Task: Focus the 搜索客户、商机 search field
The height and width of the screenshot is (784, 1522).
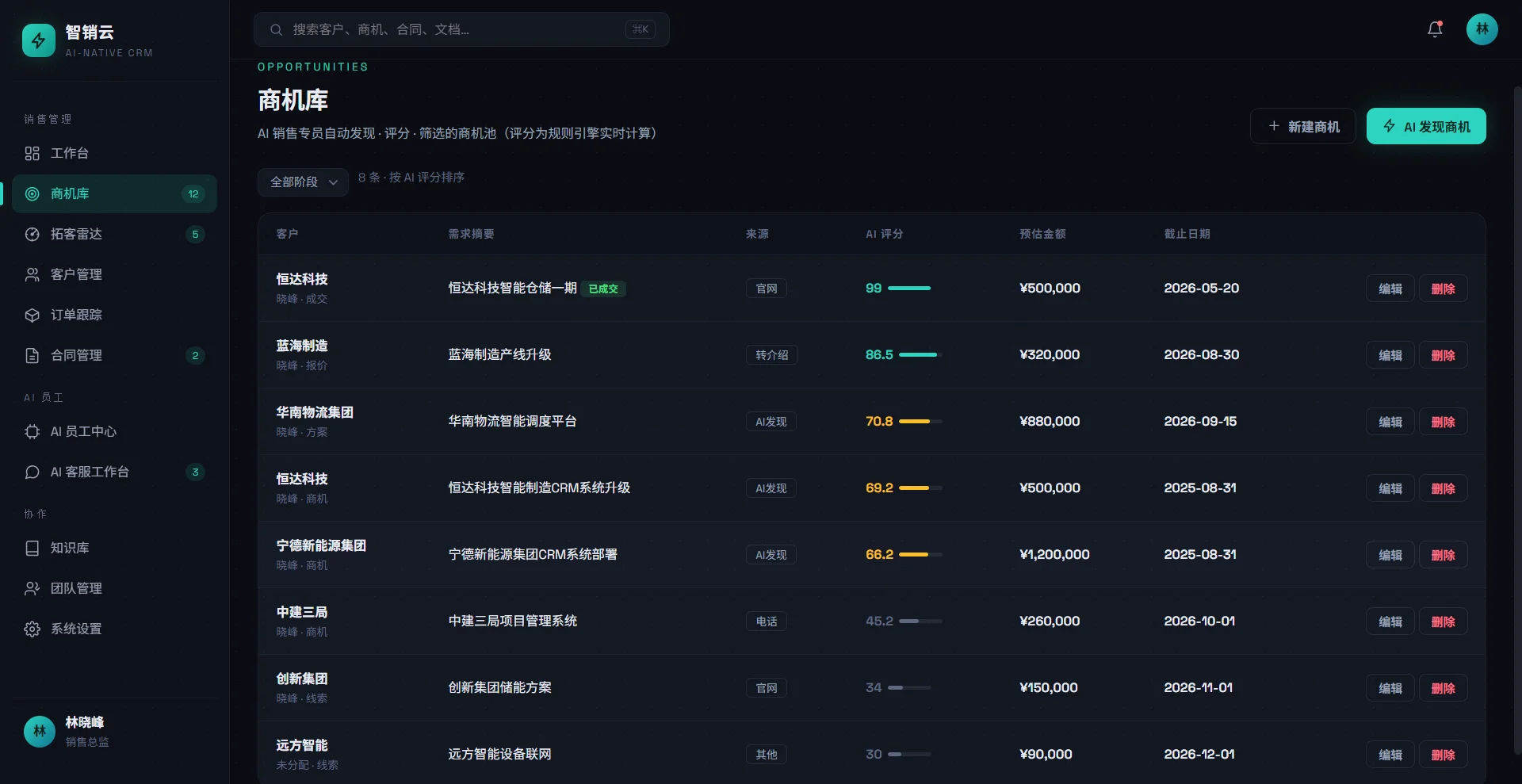Action: pyautogui.click(x=461, y=29)
